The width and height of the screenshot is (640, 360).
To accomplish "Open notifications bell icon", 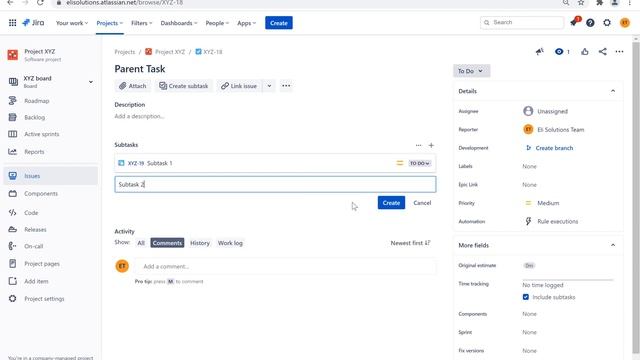I will 574,23.
